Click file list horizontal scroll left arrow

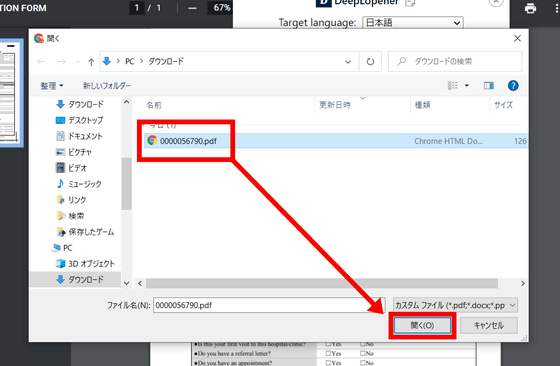(140, 284)
